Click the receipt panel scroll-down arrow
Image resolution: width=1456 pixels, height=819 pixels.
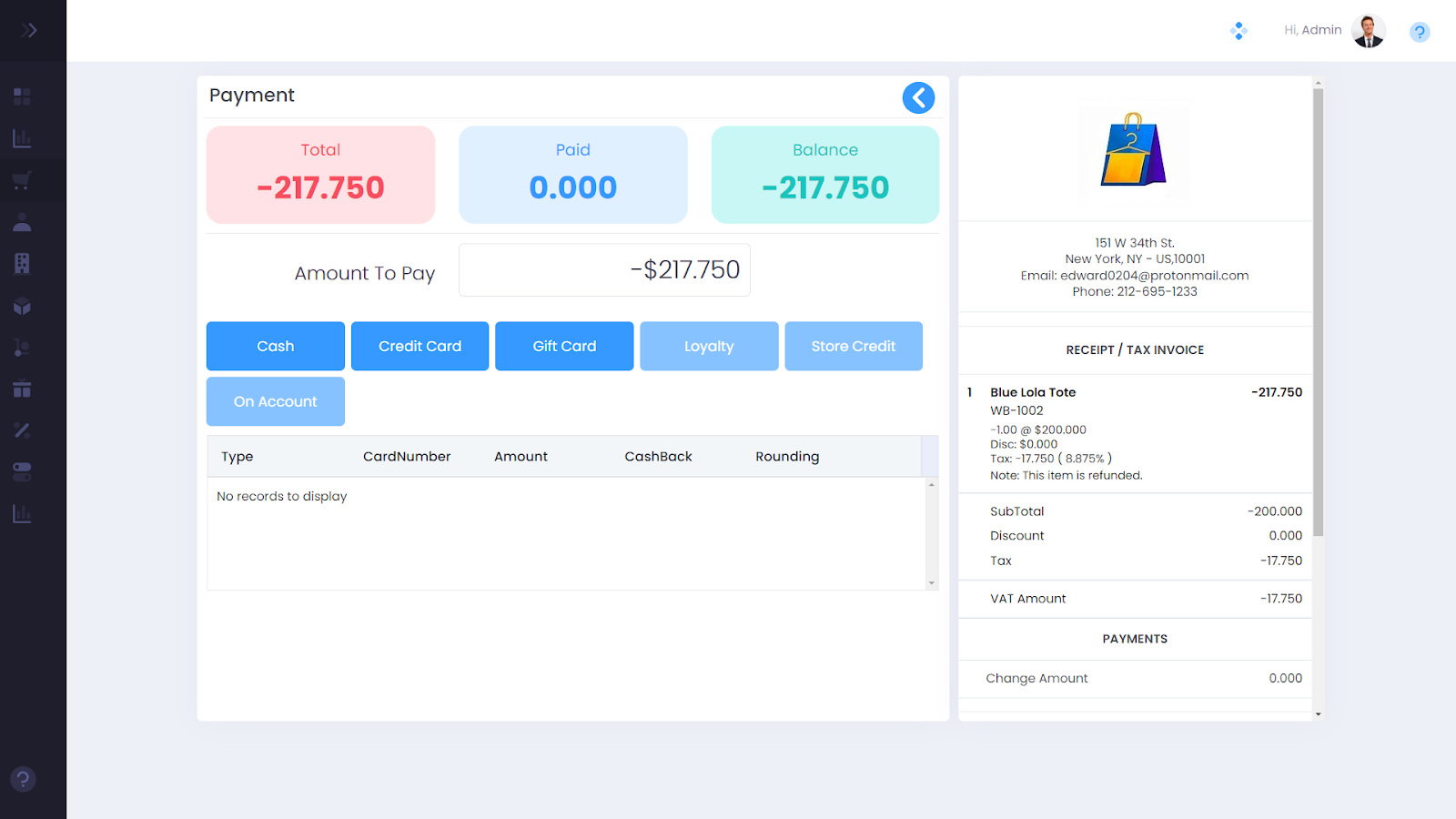click(x=1318, y=714)
